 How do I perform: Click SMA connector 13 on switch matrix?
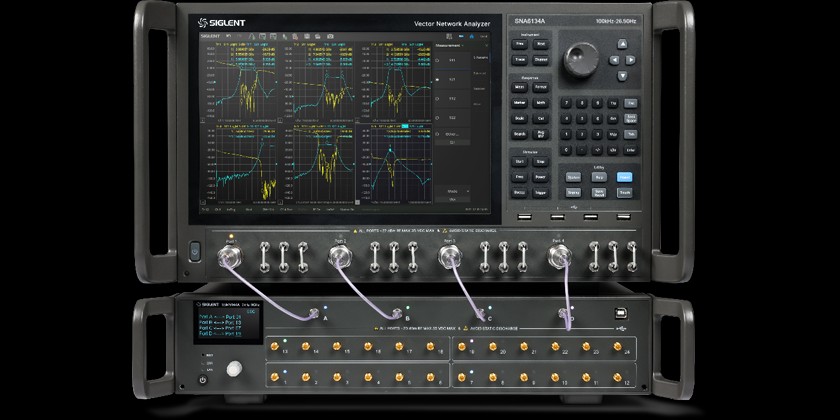pos(275,347)
